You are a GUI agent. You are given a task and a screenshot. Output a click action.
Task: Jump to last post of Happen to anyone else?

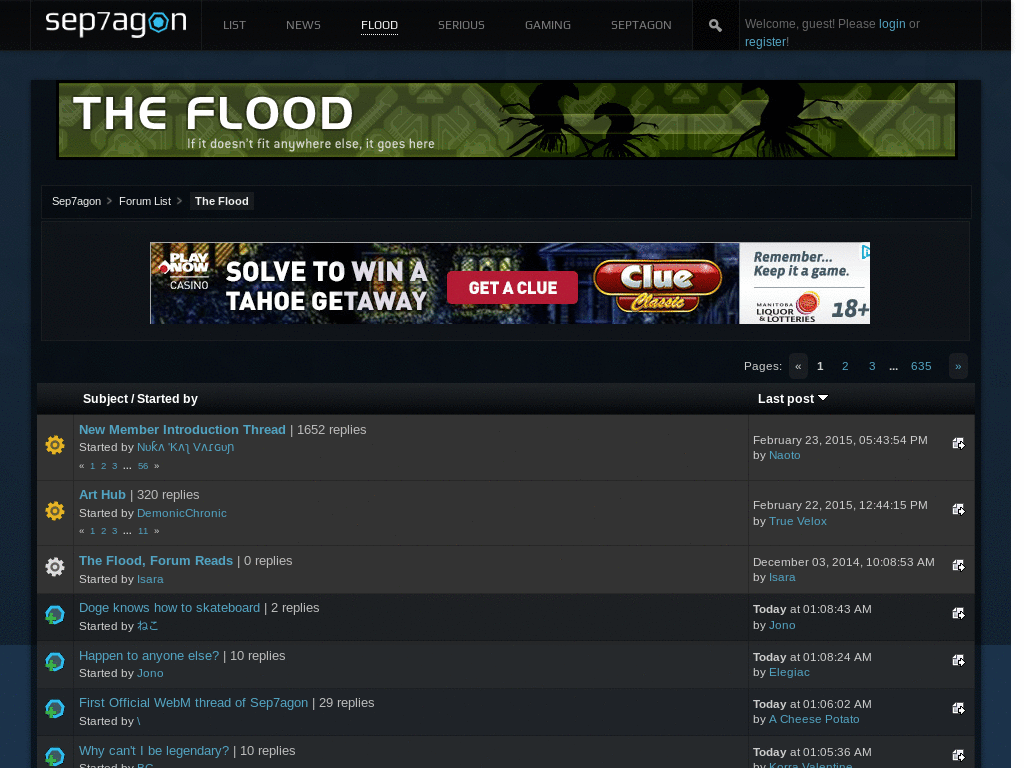click(x=958, y=661)
